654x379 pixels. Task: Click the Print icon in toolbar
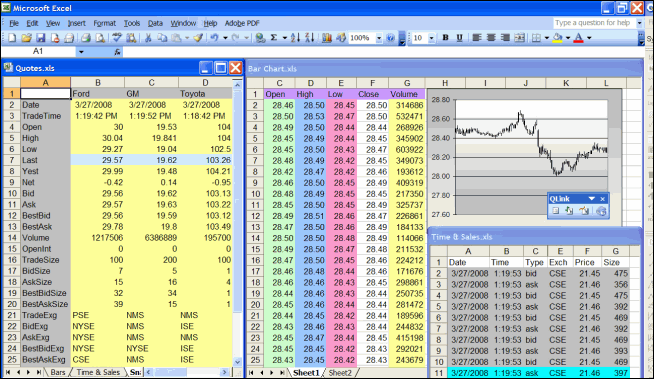(x=86, y=38)
